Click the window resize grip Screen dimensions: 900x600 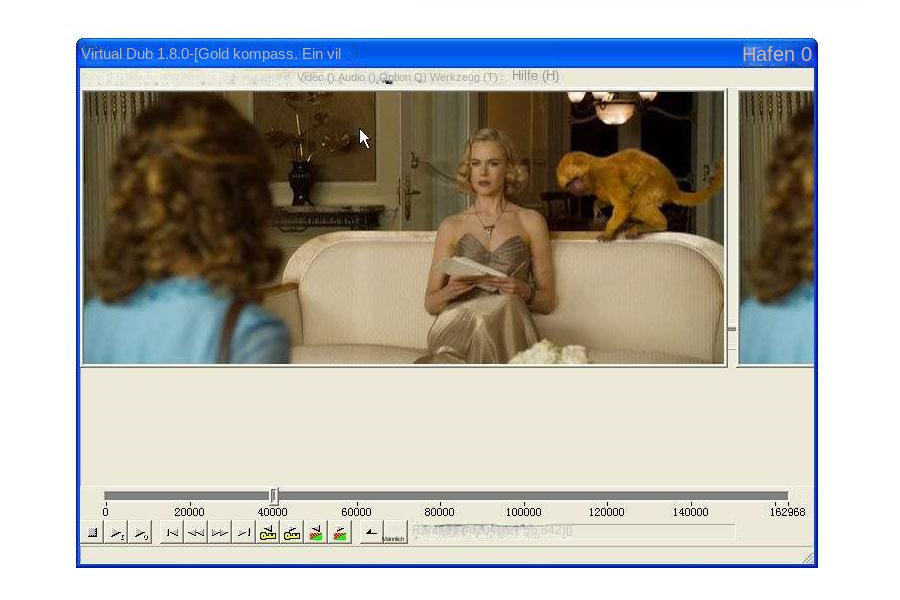[x=808, y=558]
